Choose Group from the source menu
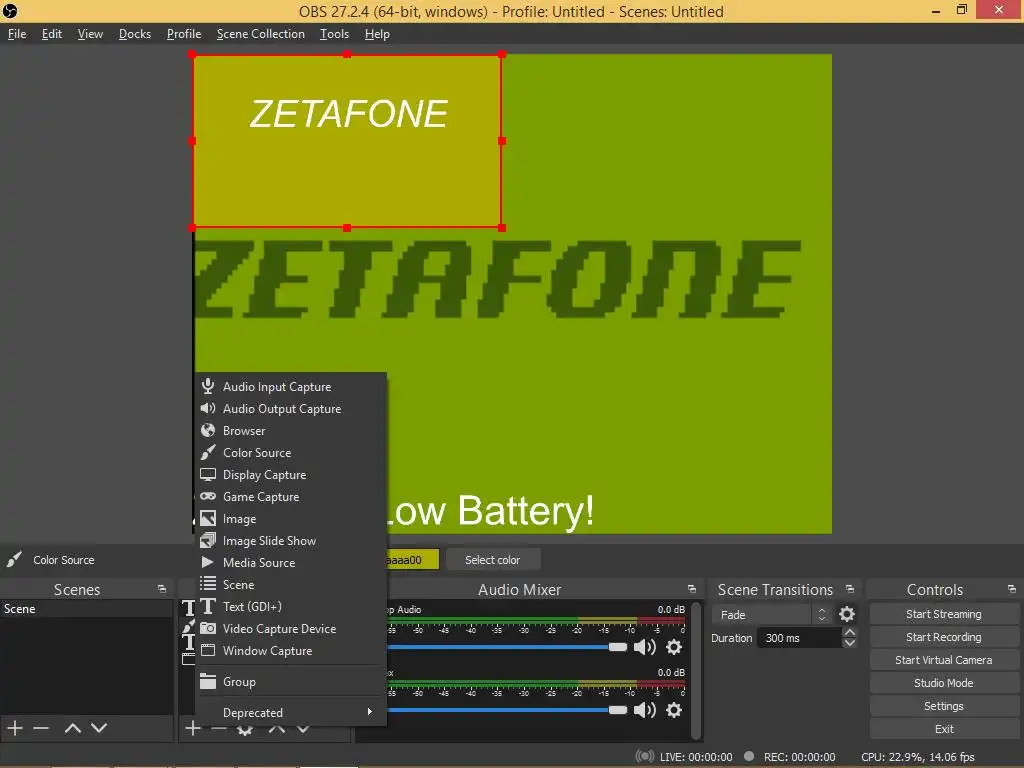Image resolution: width=1024 pixels, height=768 pixels. [291, 682]
